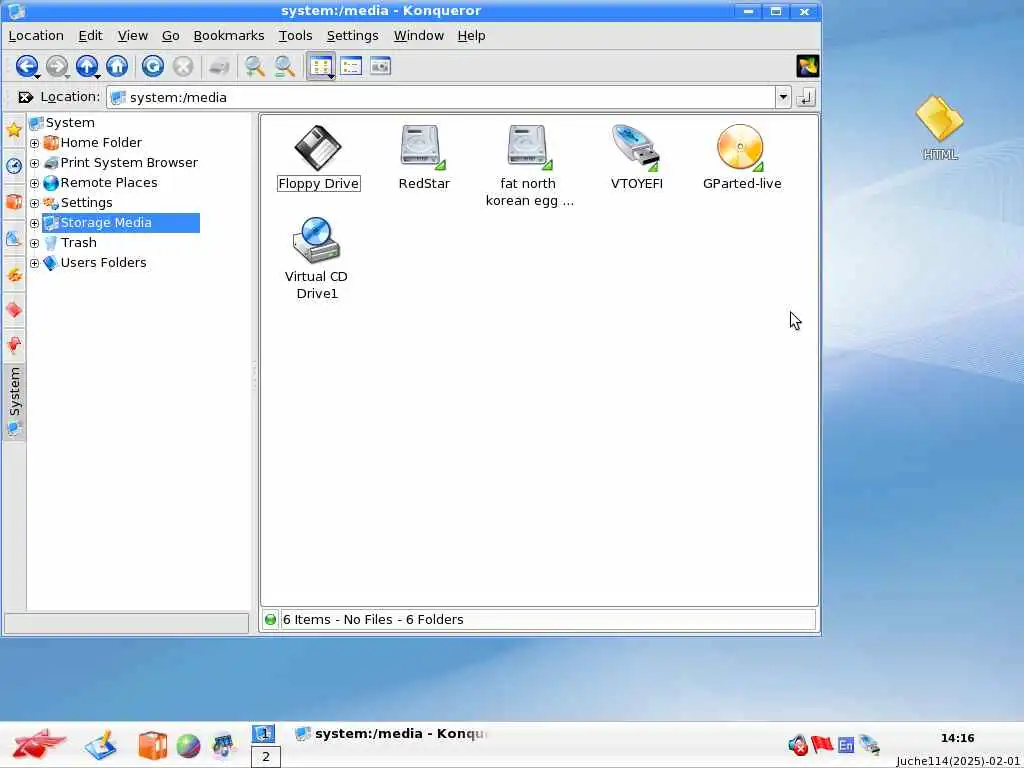The image size is (1024, 768).
Task: Select System root in the sidebar tree
Action: [63, 123]
